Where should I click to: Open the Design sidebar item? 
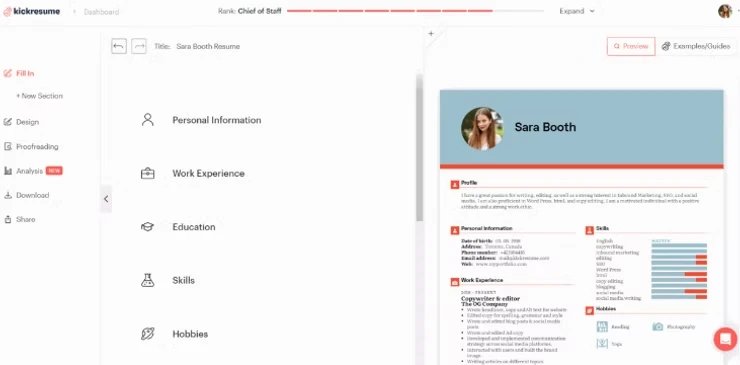[27, 122]
